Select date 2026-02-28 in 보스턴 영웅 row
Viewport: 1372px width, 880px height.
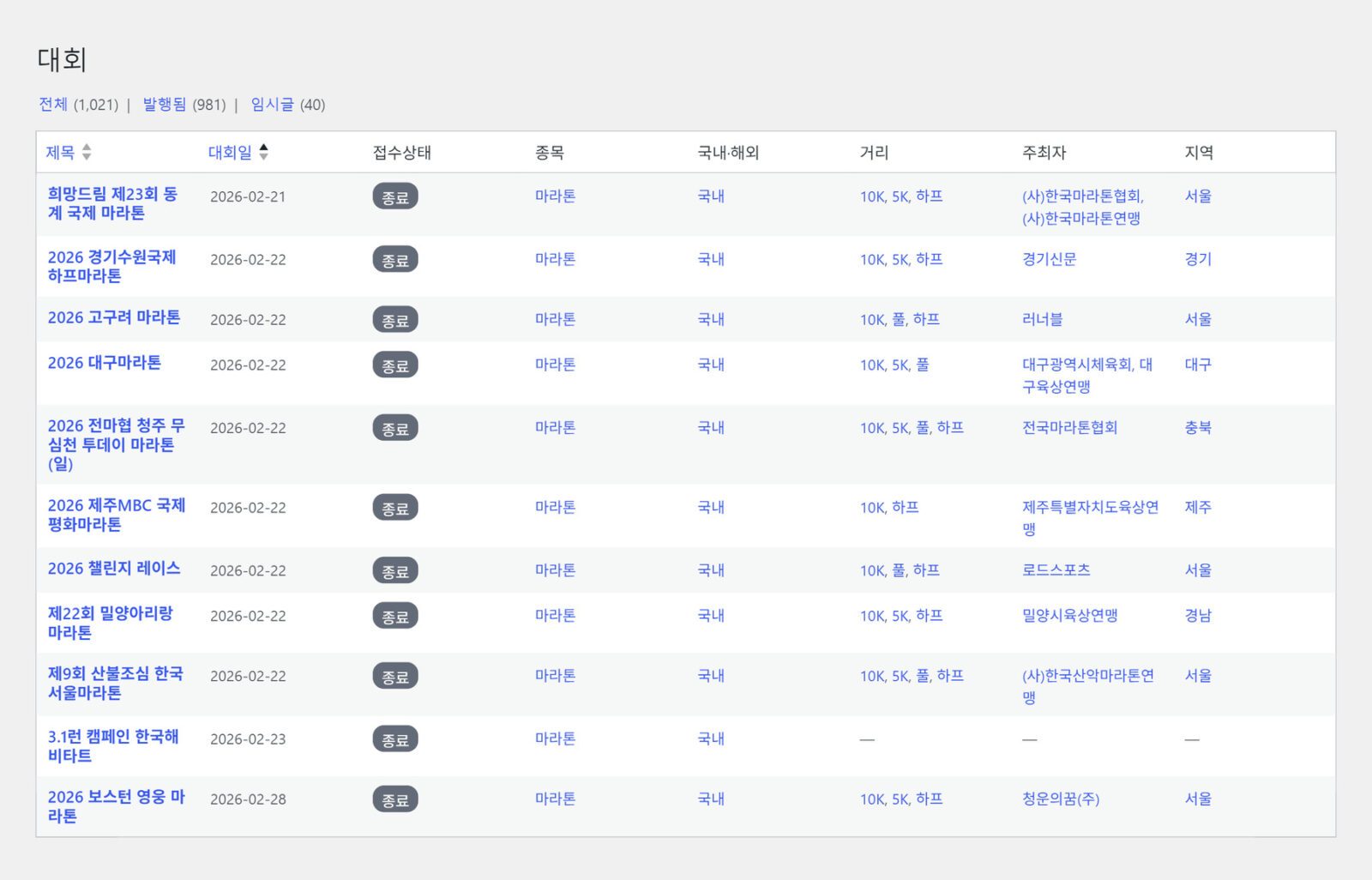point(248,799)
